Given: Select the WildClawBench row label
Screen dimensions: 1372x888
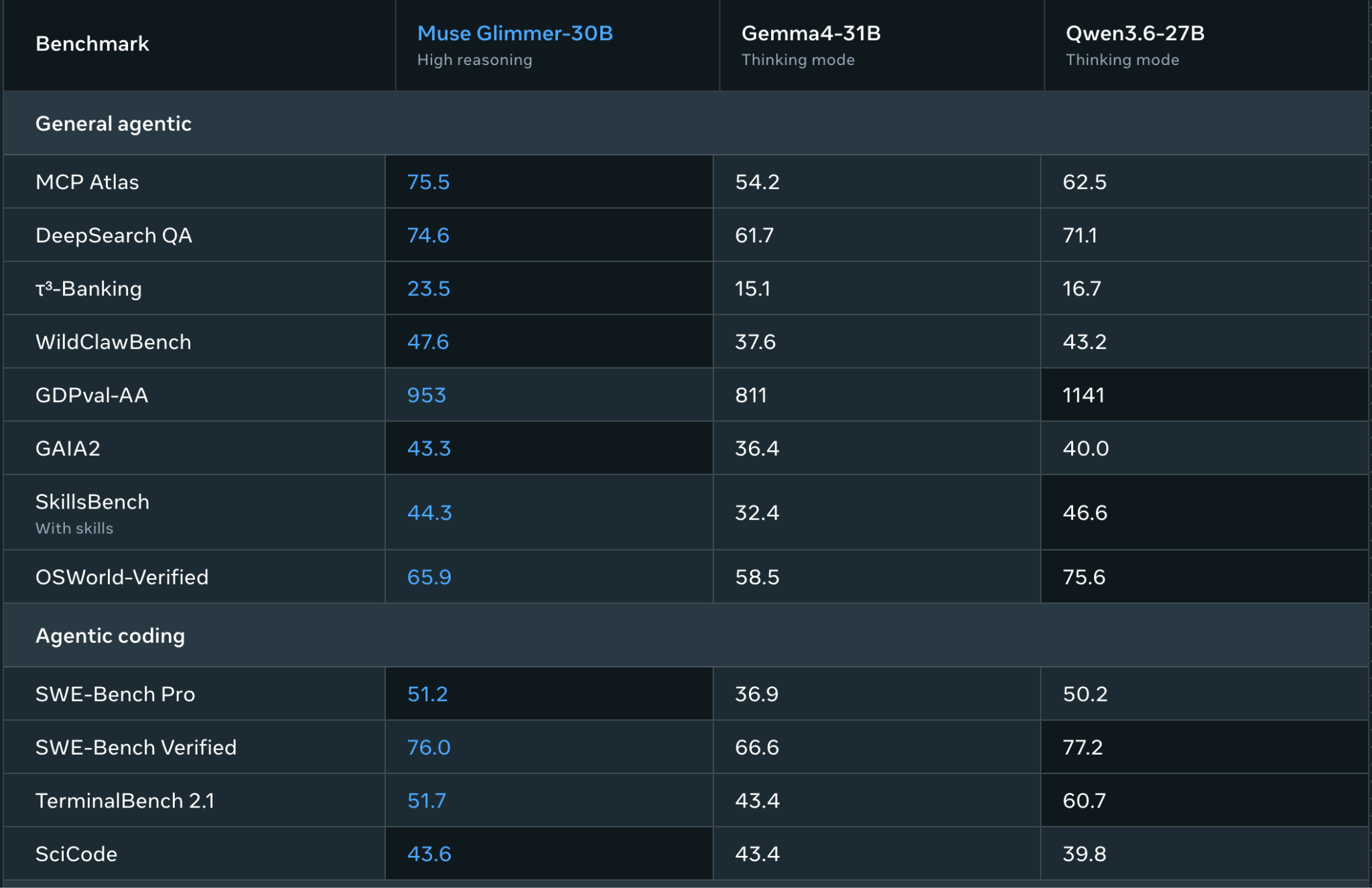Looking at the screenshot, I should coord(113,342).
